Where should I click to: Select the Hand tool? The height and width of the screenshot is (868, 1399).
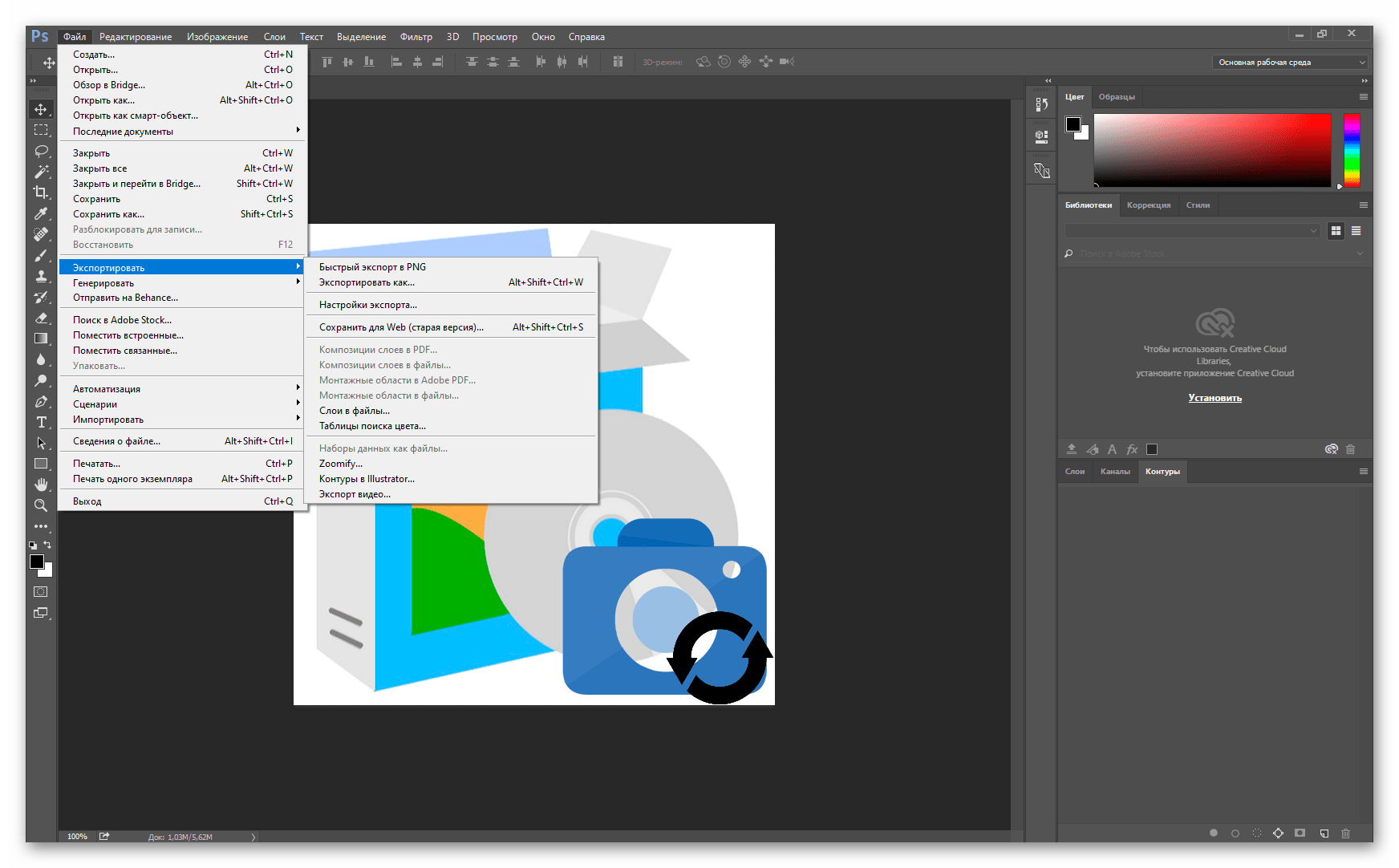point(41,485)
